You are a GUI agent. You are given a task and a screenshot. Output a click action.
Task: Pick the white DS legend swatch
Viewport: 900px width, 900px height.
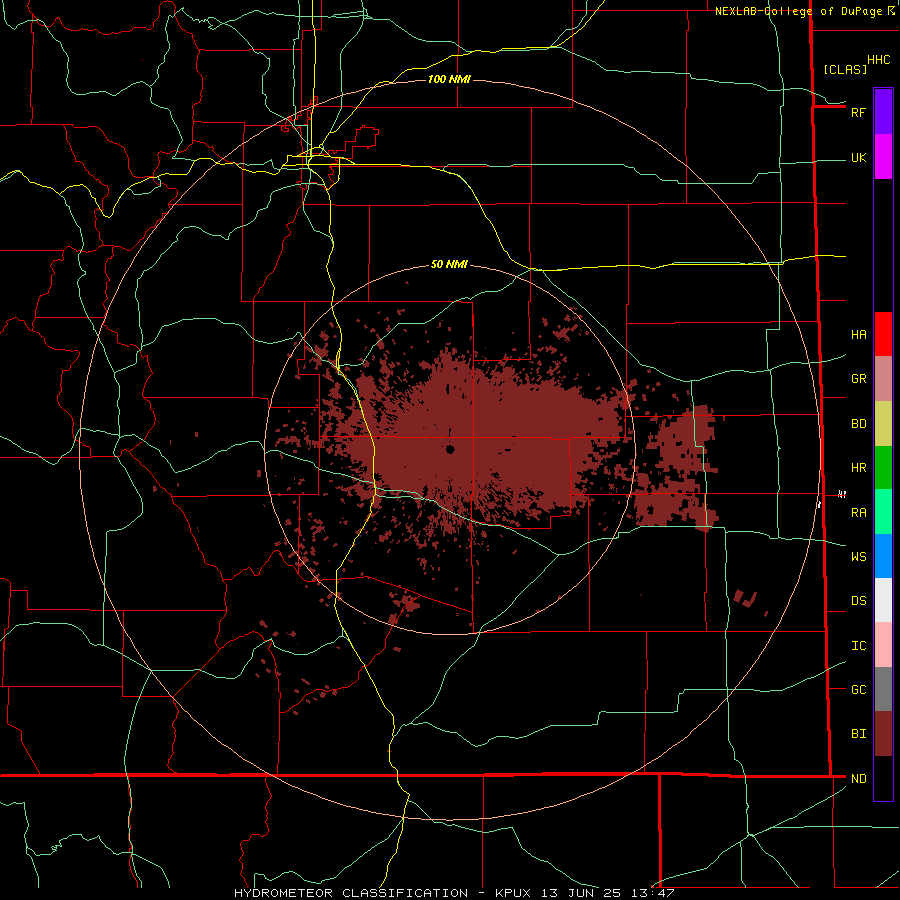tap(883, 600)
